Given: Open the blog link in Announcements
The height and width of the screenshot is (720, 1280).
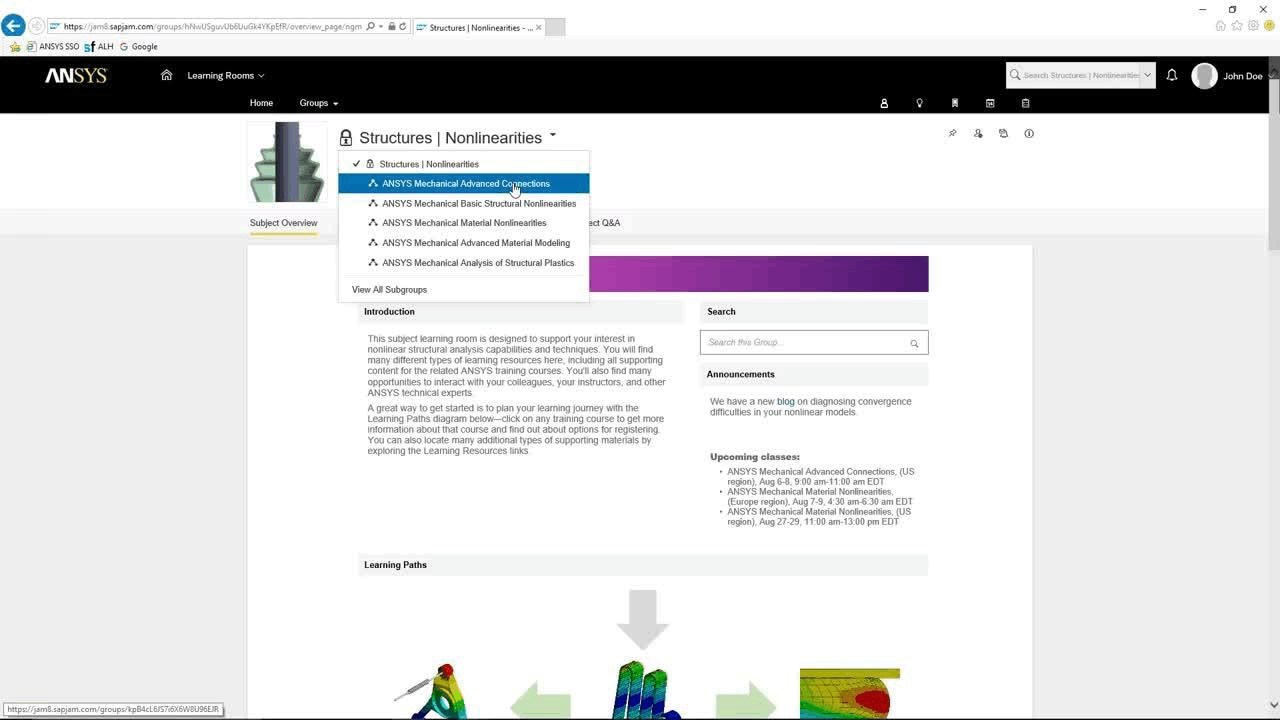Looking at the screenshot, I should pos(786,402).
